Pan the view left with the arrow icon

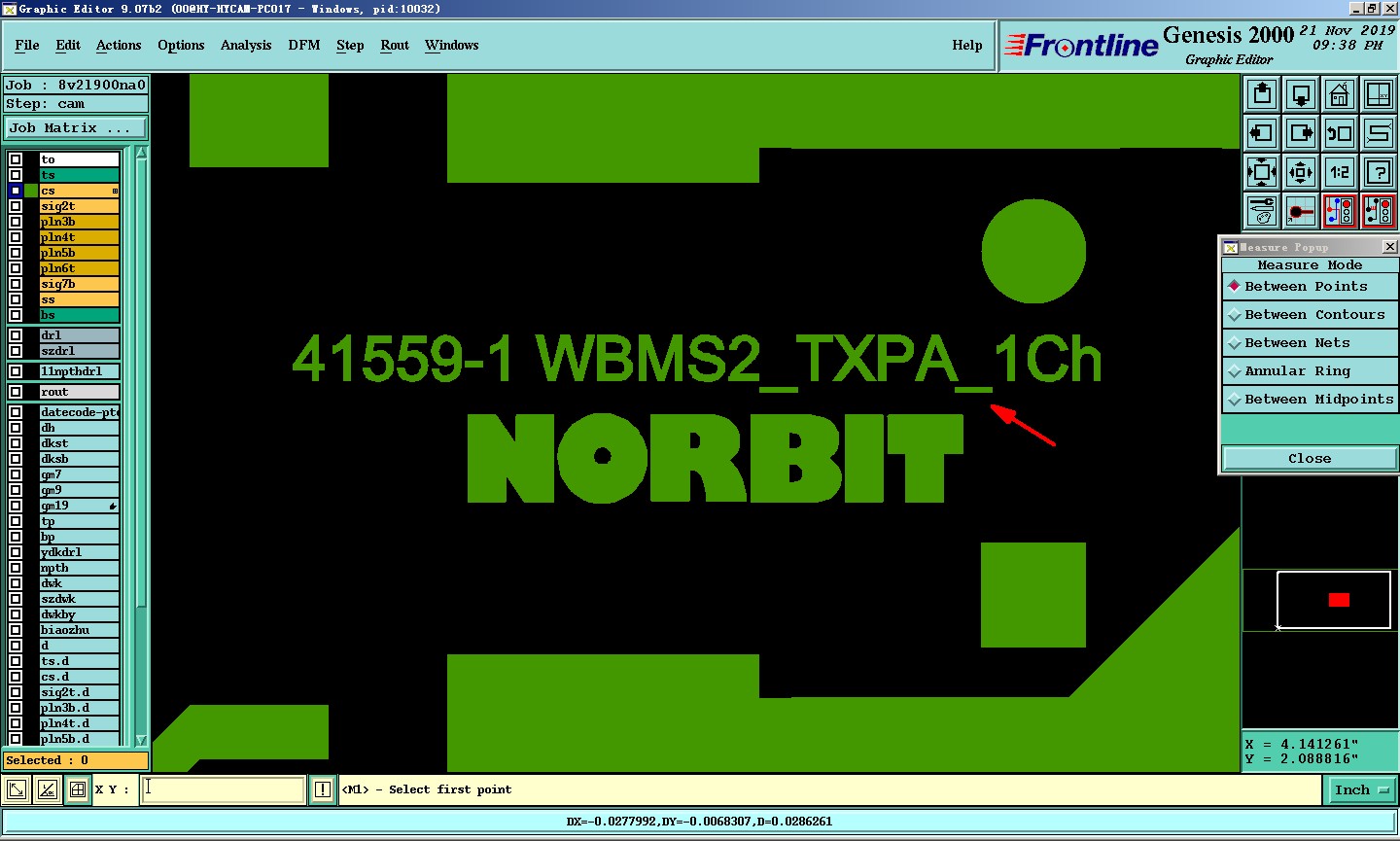tap(1262, 133)
